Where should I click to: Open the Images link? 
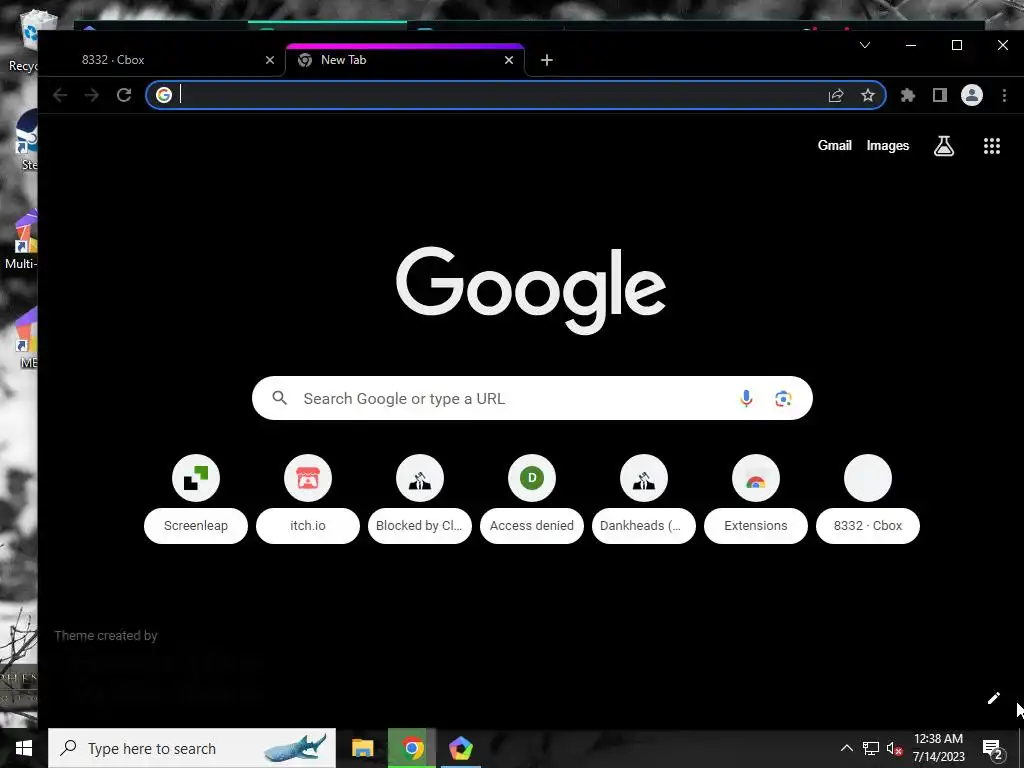coord(888,146)
